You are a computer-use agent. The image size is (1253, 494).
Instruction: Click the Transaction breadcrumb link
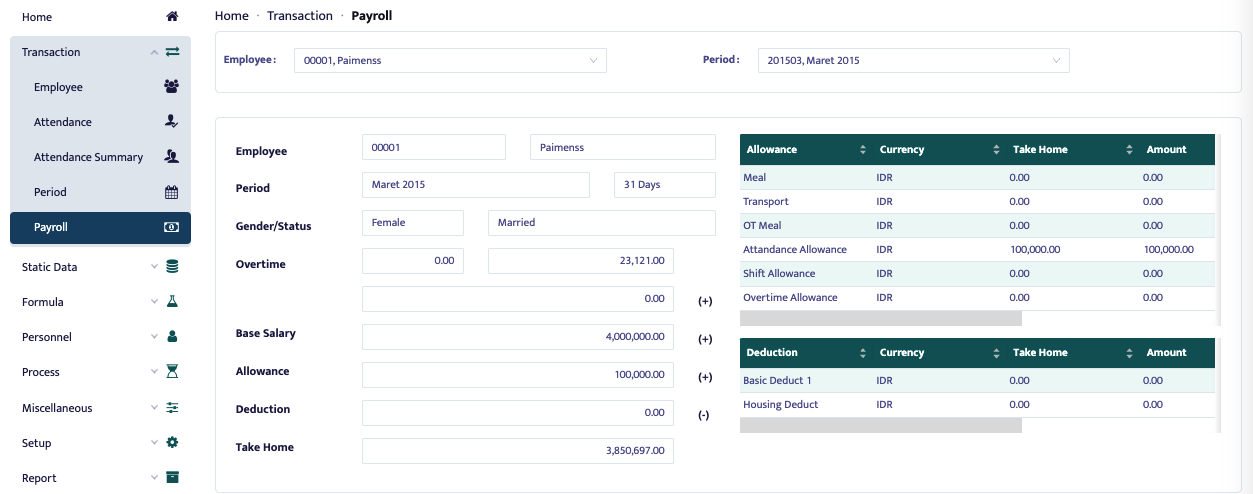pyautogui.click(x=300, y=16)
